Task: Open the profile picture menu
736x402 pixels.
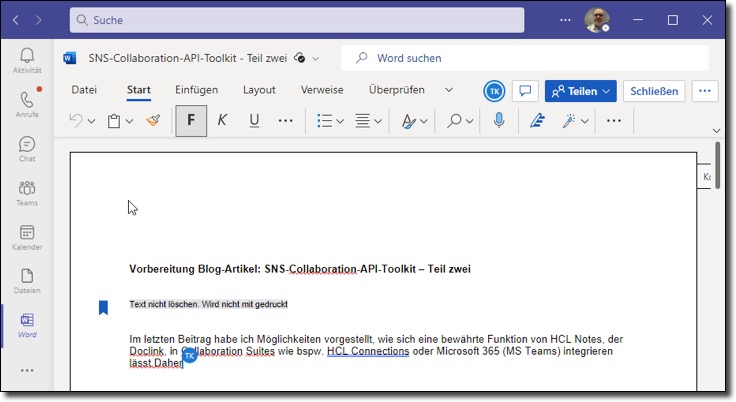Action: 597,20
